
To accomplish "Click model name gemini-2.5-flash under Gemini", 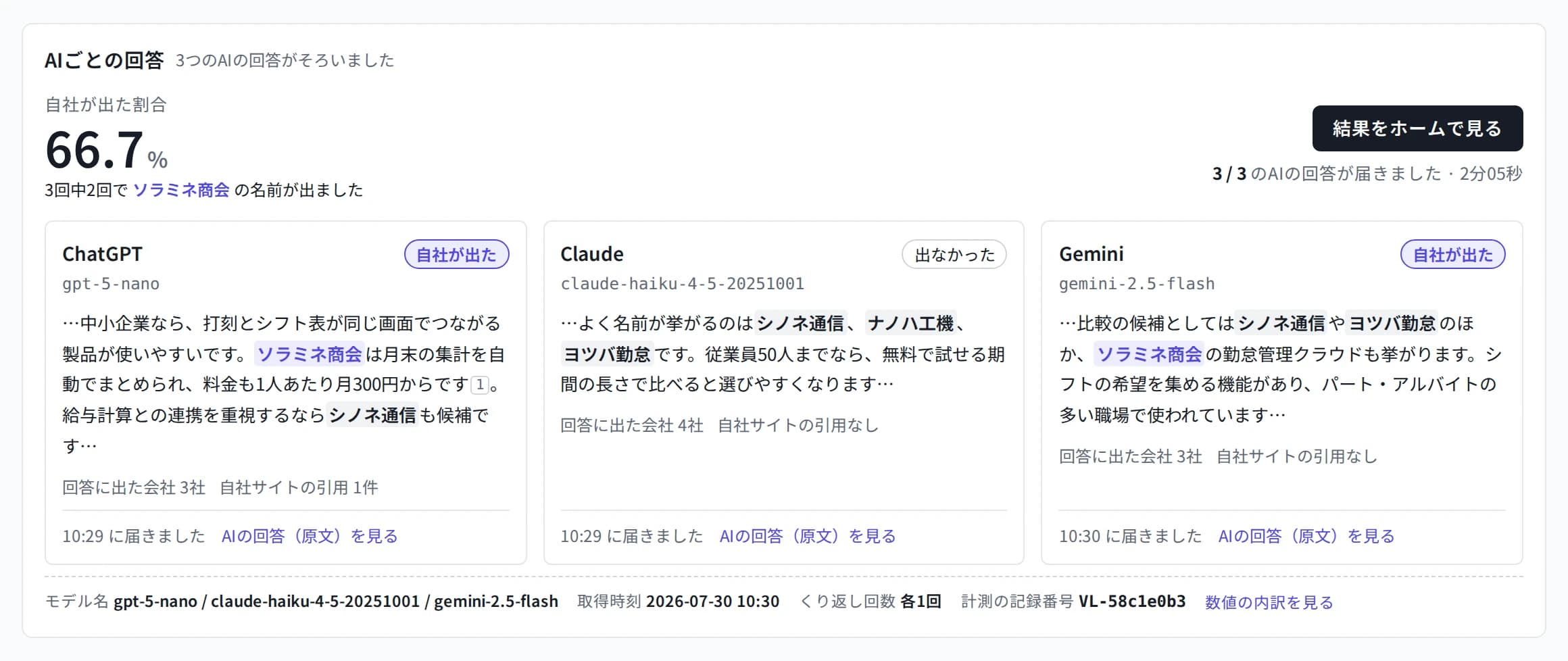I will (x=1136, y=284).
